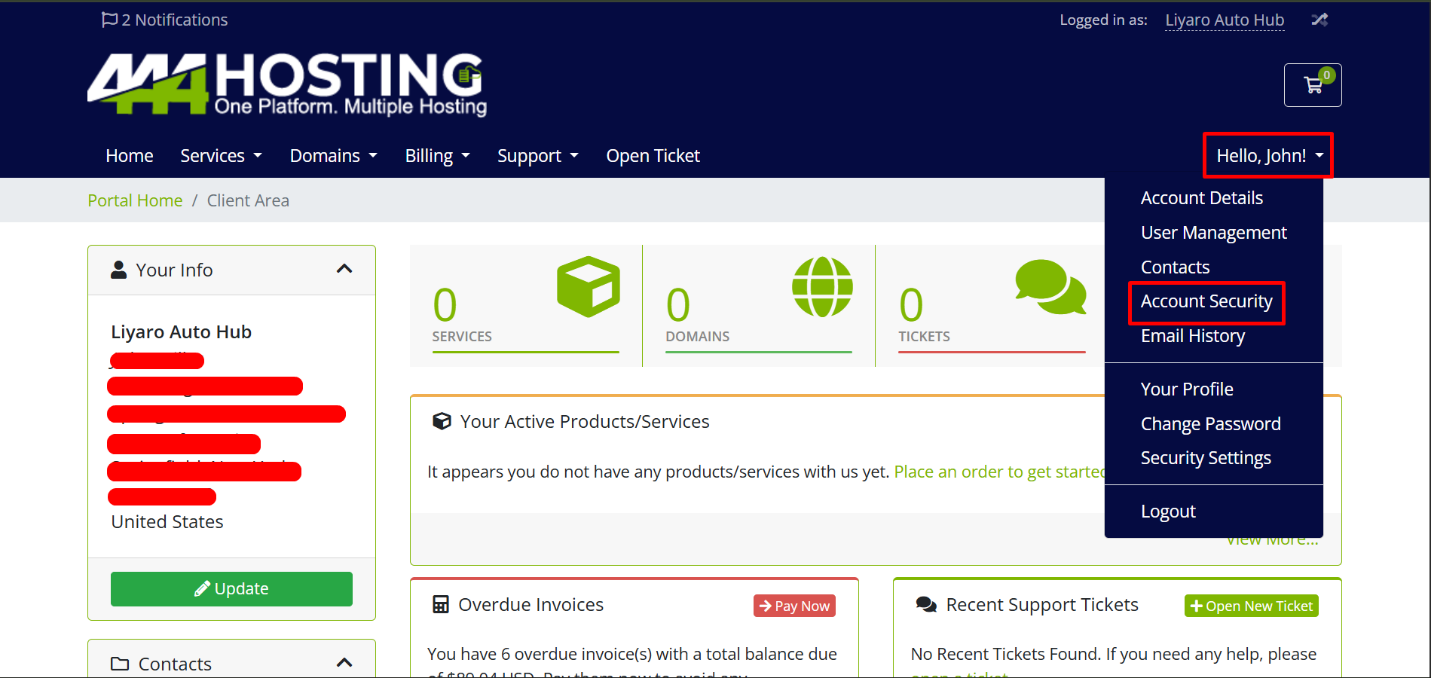Open the shopping cart icon

[1312, 85]
